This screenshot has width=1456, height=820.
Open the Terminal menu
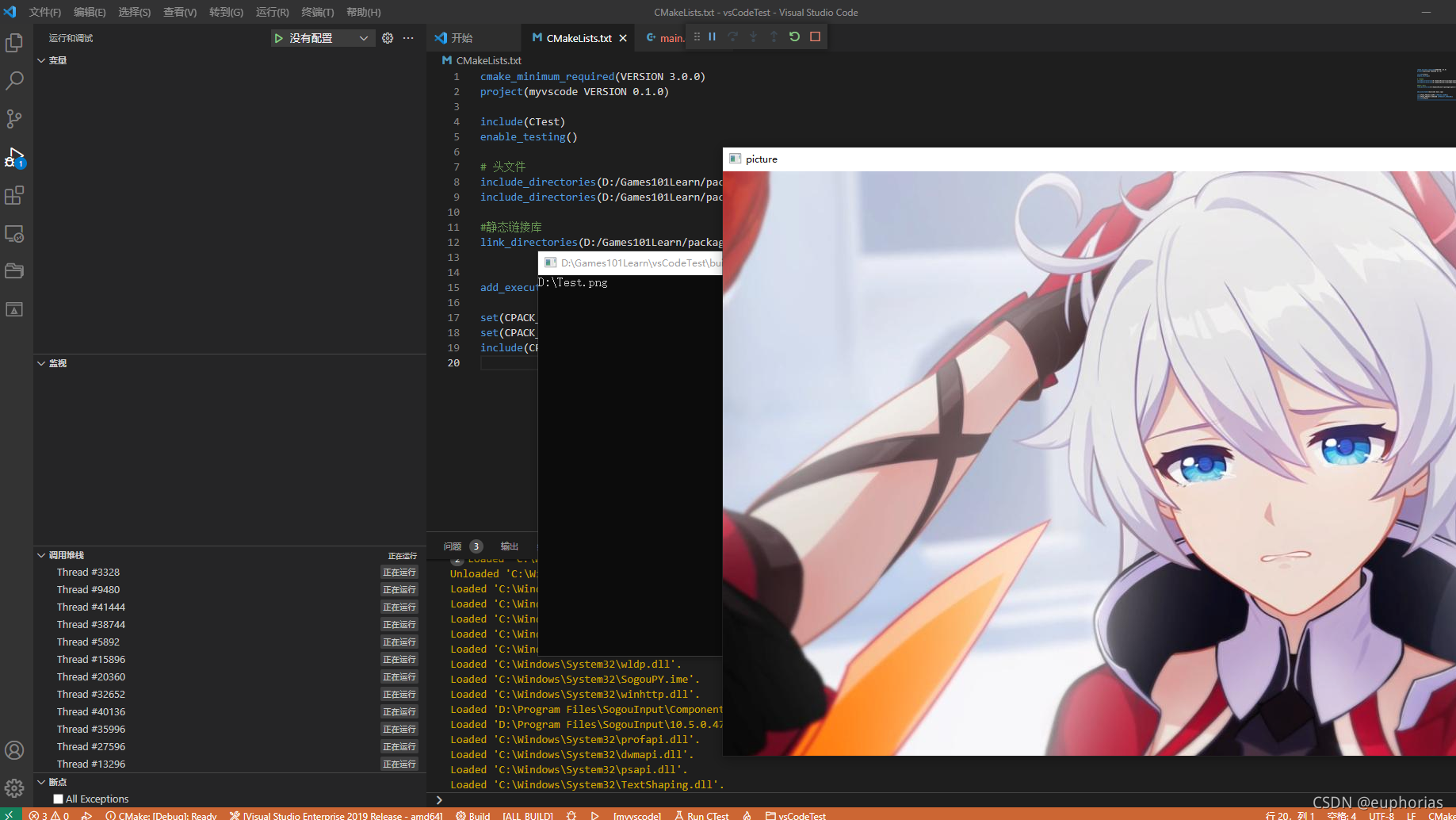tap(317, 12)
